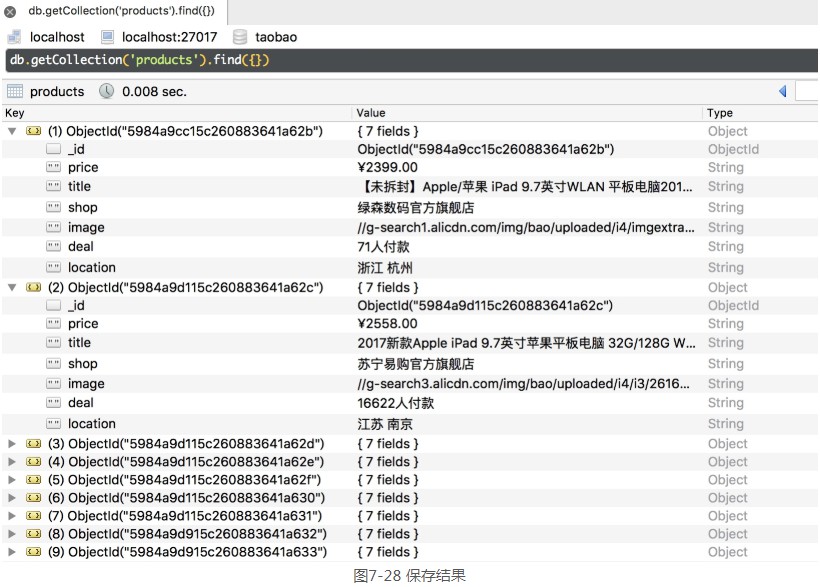Click the localhost connection icon

click(x=15, y=37)
